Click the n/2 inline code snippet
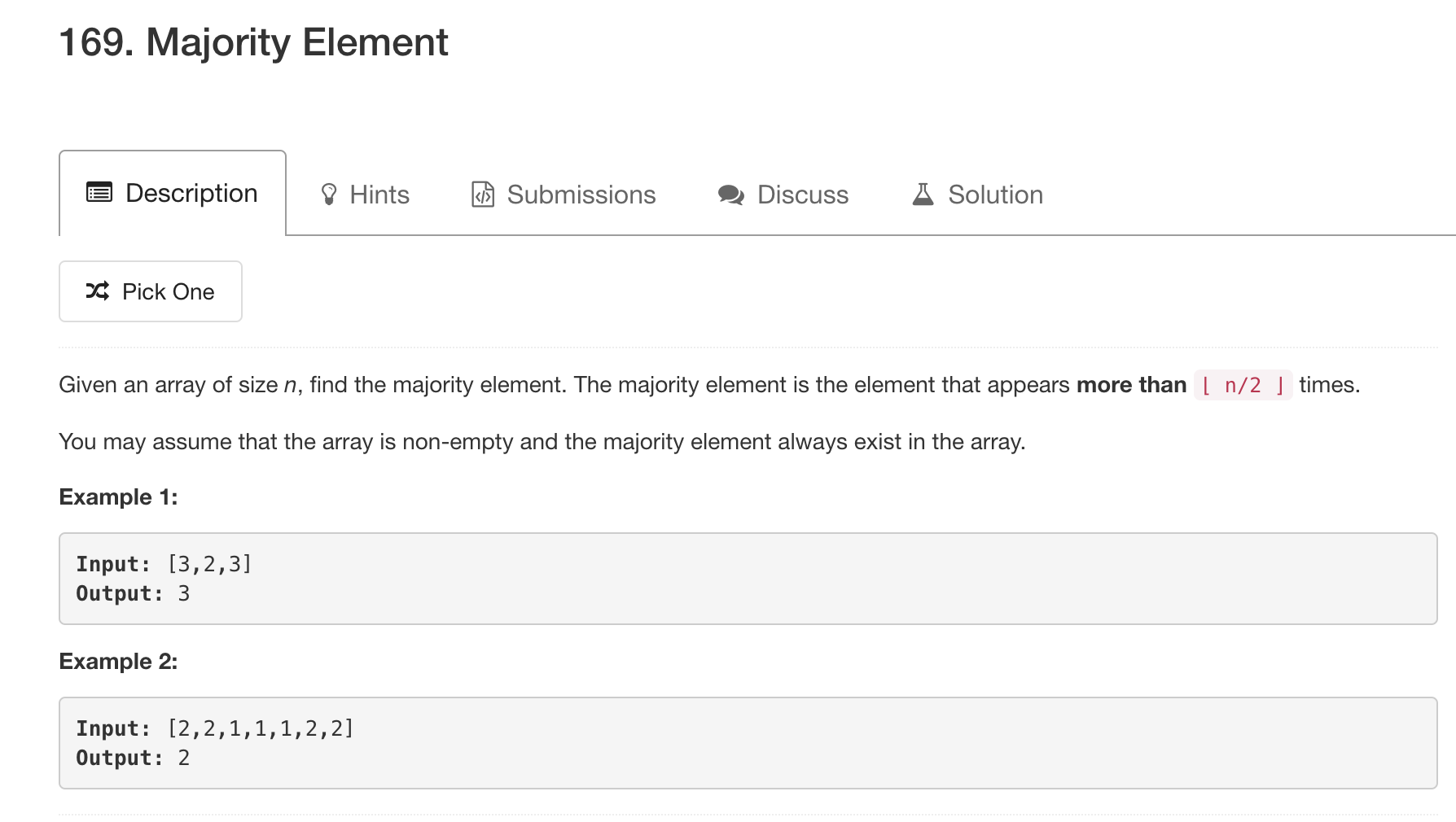 point(1243,385)
